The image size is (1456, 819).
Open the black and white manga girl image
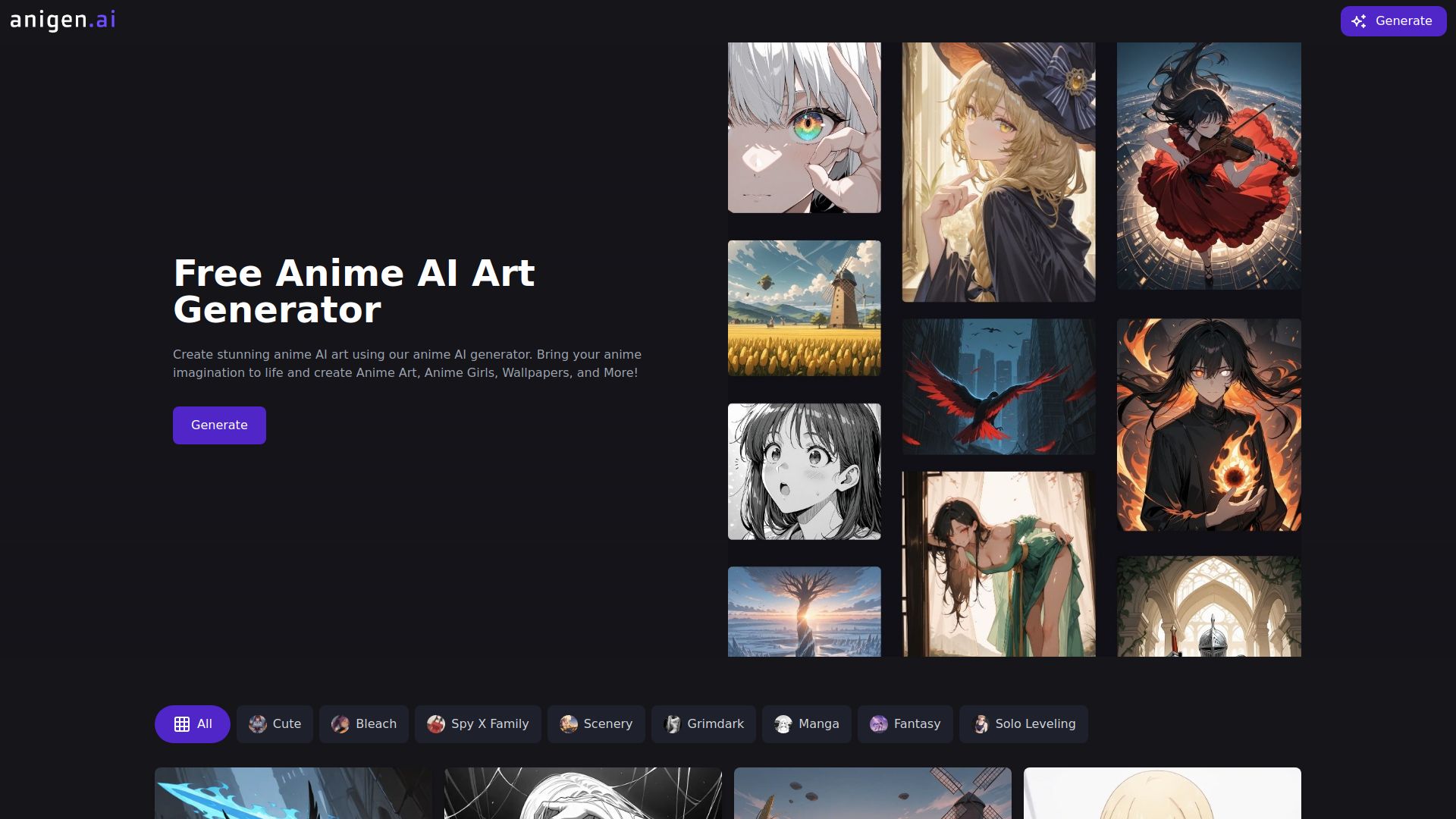(804, 471)
